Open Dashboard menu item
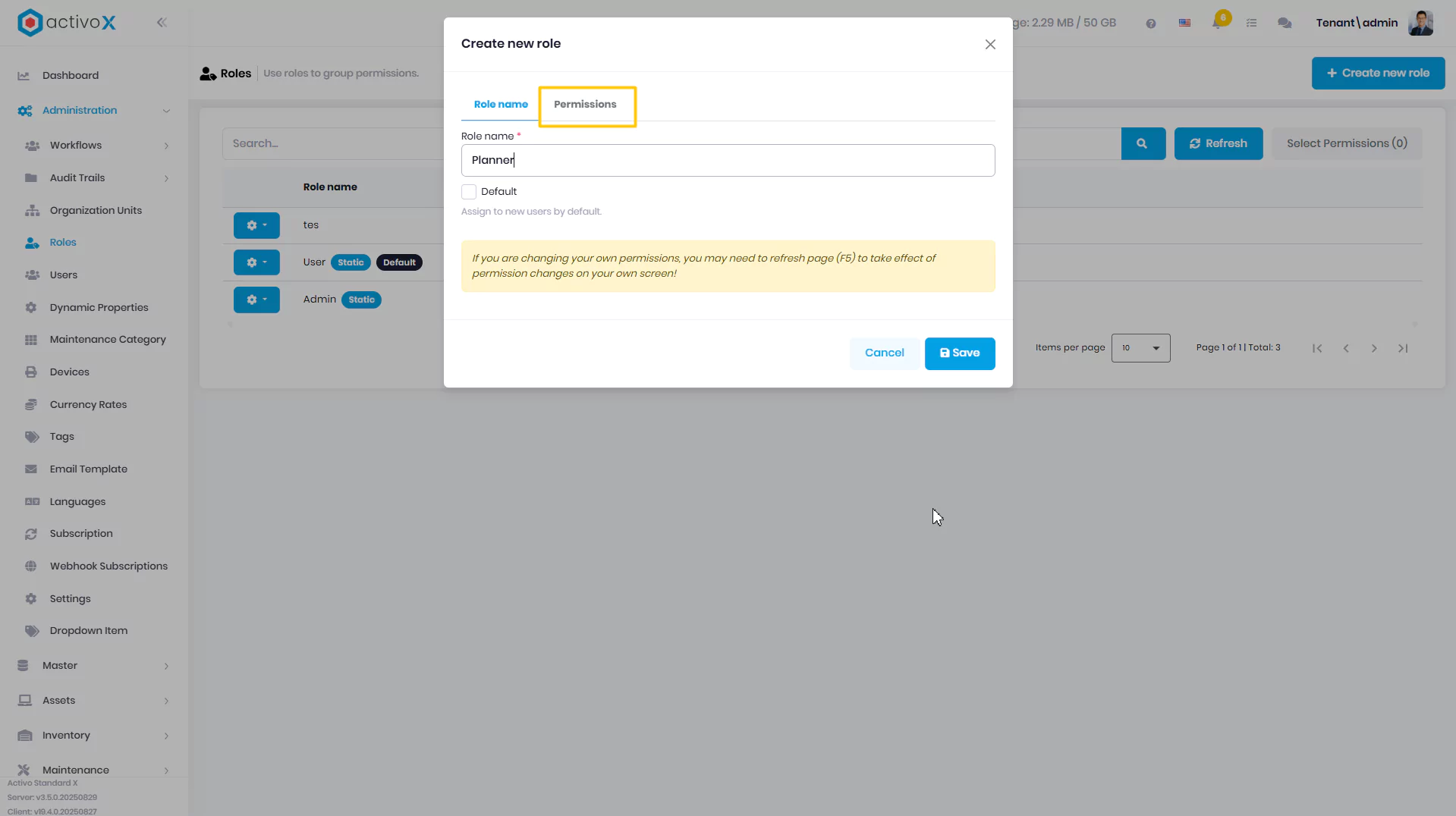 click(x=71, y=76)
